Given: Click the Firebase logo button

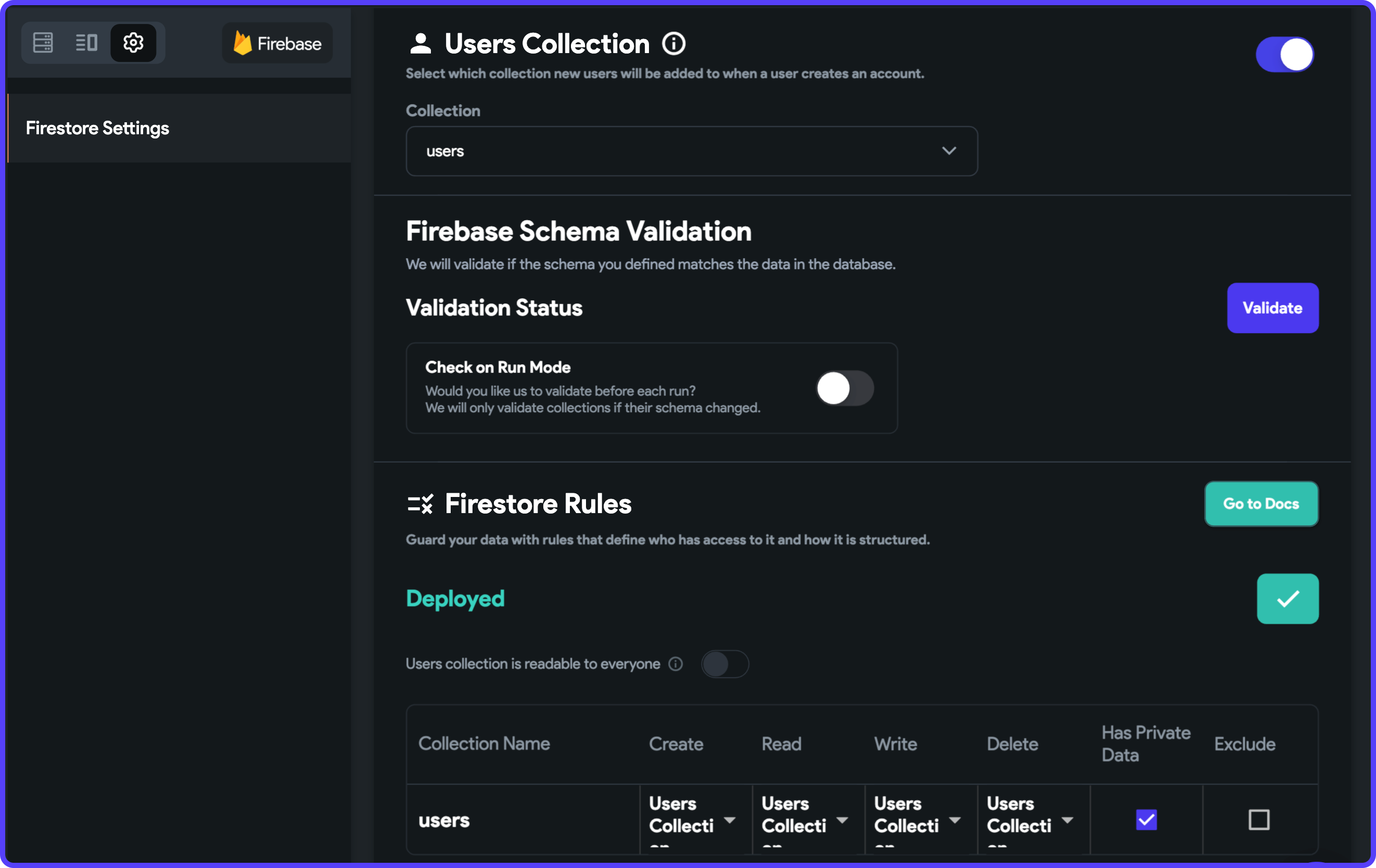Looking at the screenshot, I should [x=276, y=42].
